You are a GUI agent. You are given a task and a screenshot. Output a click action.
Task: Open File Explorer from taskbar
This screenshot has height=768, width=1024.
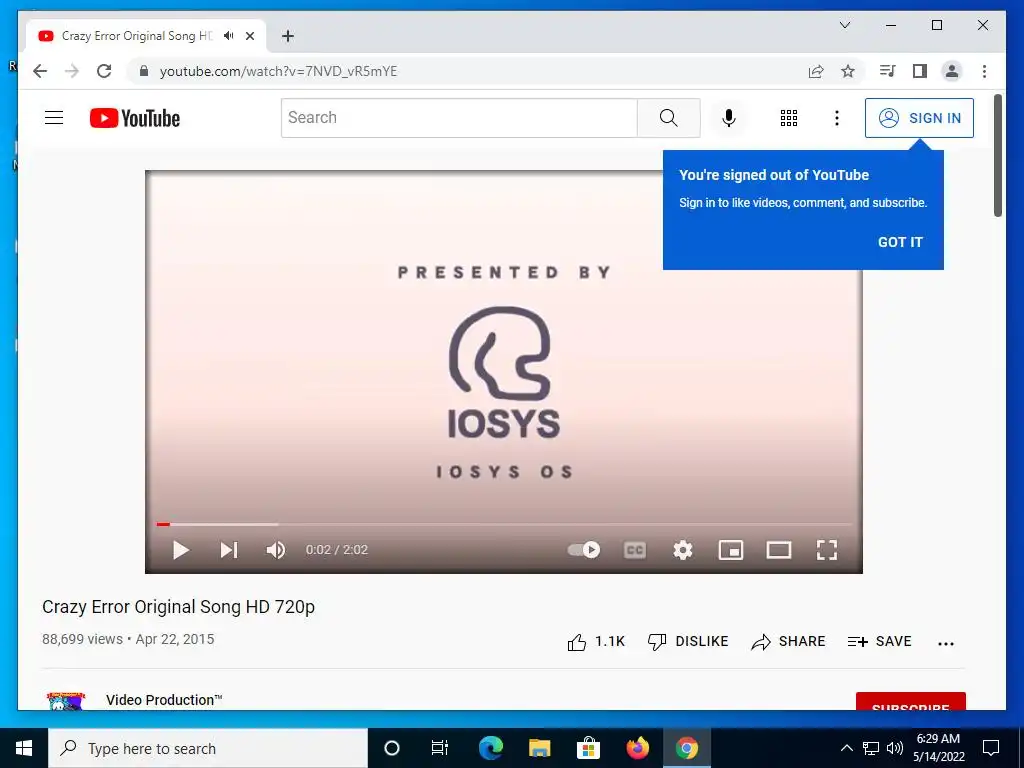[x=539, y=748]
